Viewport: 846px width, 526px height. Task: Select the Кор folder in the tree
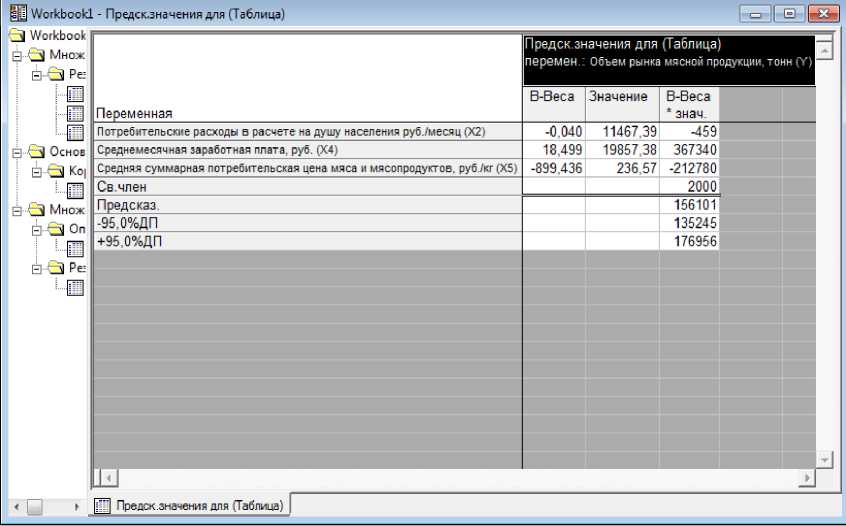(x=57, y=171)
